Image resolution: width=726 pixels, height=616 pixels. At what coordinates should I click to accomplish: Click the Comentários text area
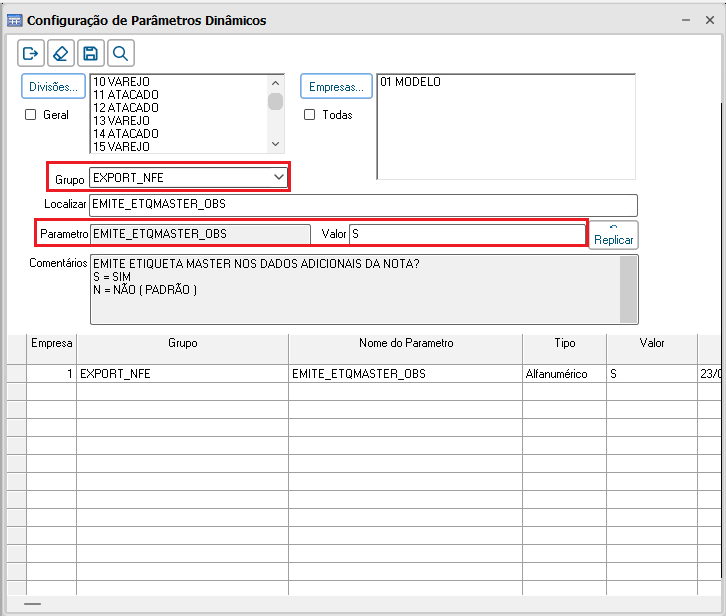[355, 289]
